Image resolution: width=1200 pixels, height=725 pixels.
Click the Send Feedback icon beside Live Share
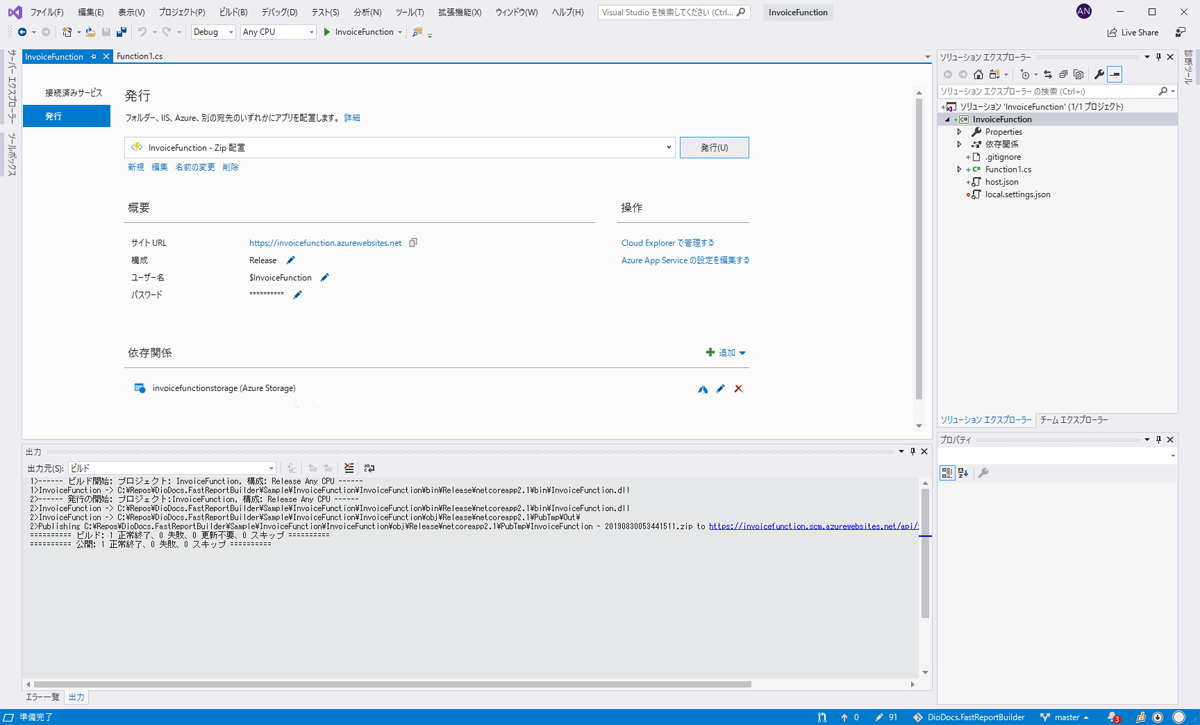pyautogui.click(x=1181, y=32)
